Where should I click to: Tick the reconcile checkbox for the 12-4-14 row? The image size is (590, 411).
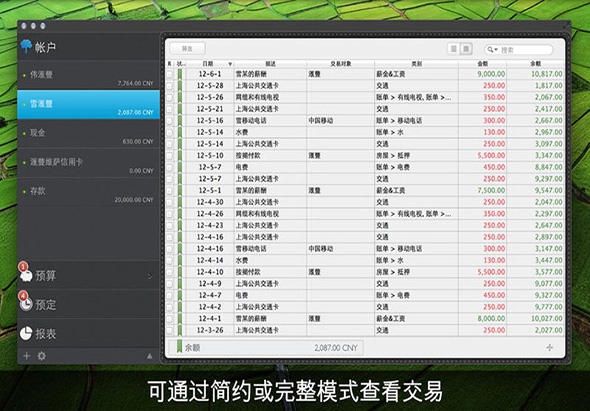(170, 260)
